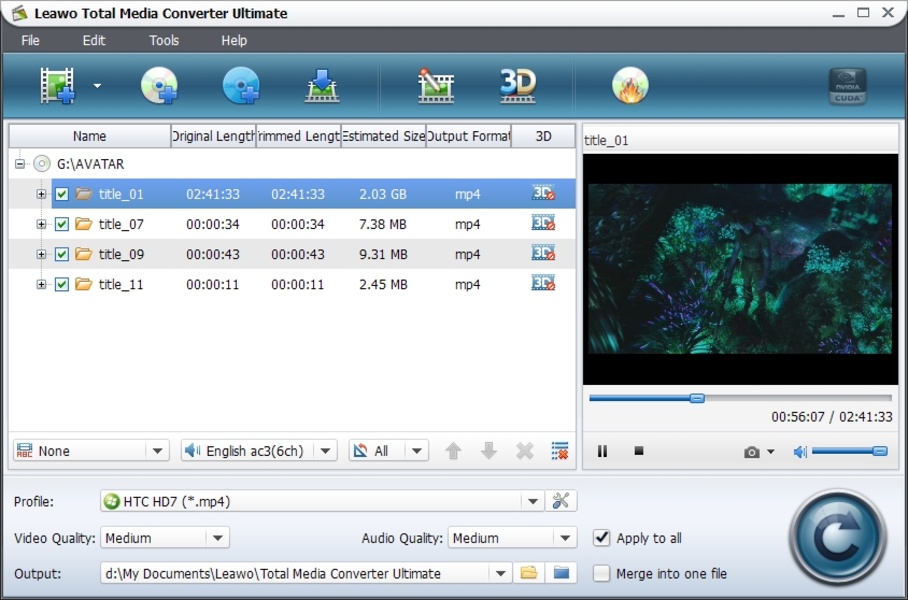
Task: Click the volume slider in preview
Action: (848, 451)
